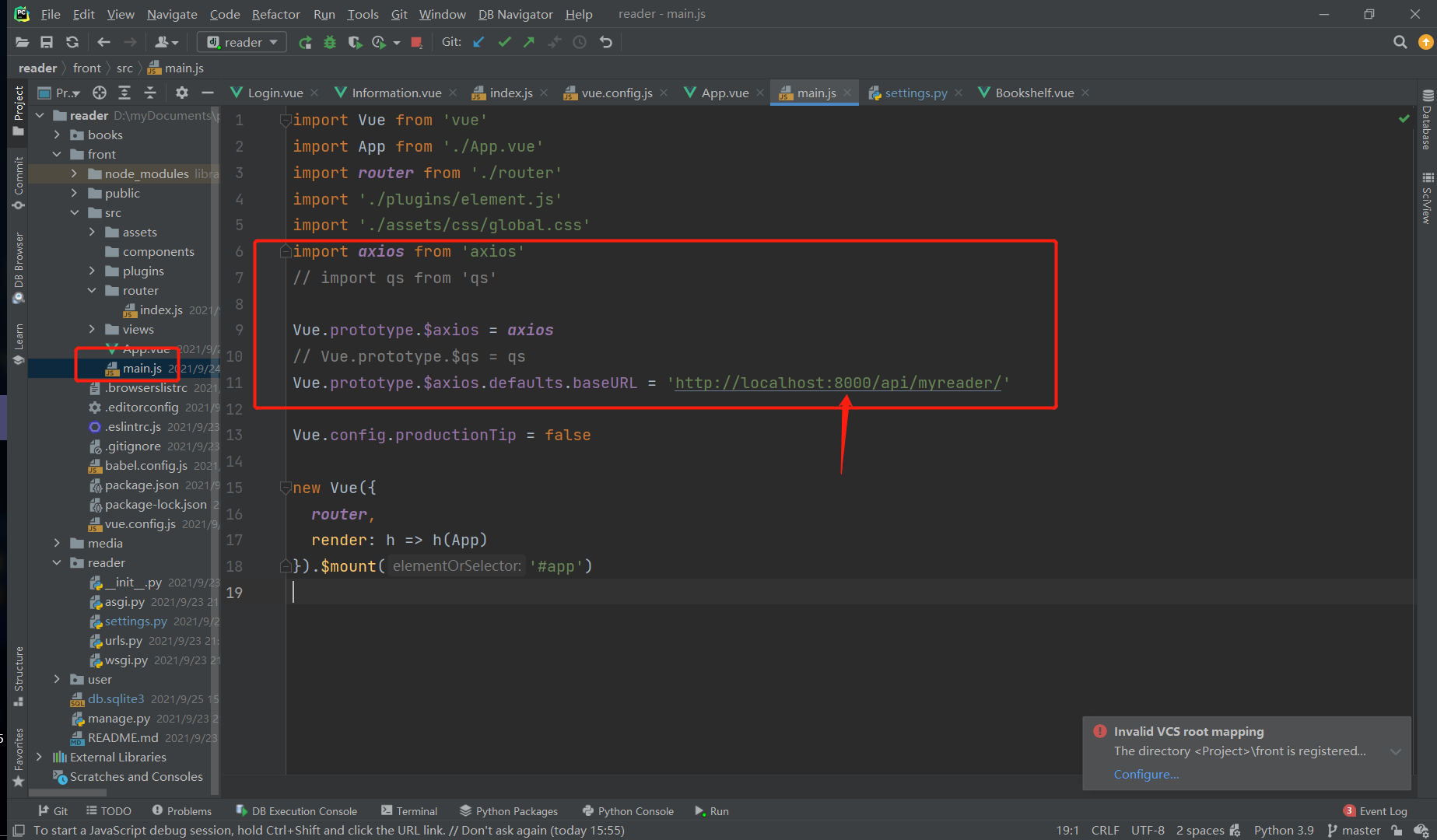
Task: Click the Git Push arrow icon
Action: tap(529, 42)
